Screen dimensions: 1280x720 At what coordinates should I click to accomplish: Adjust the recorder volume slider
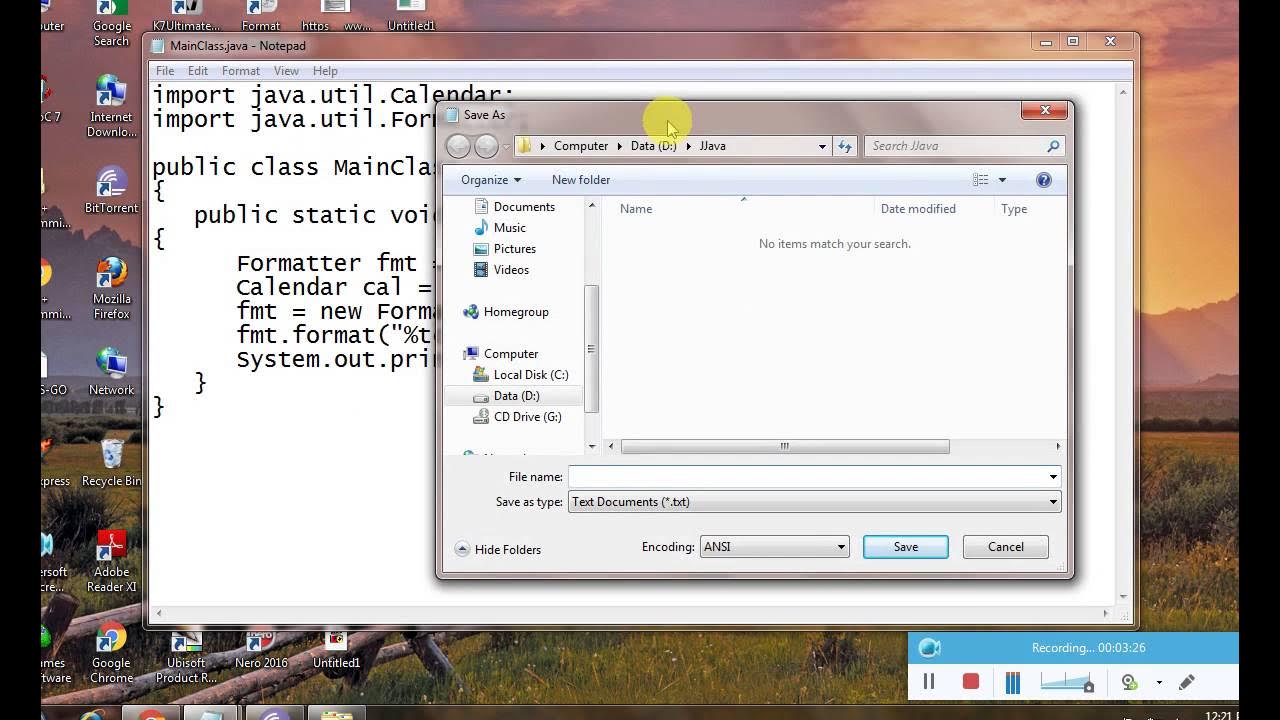tap(1067, 682)
